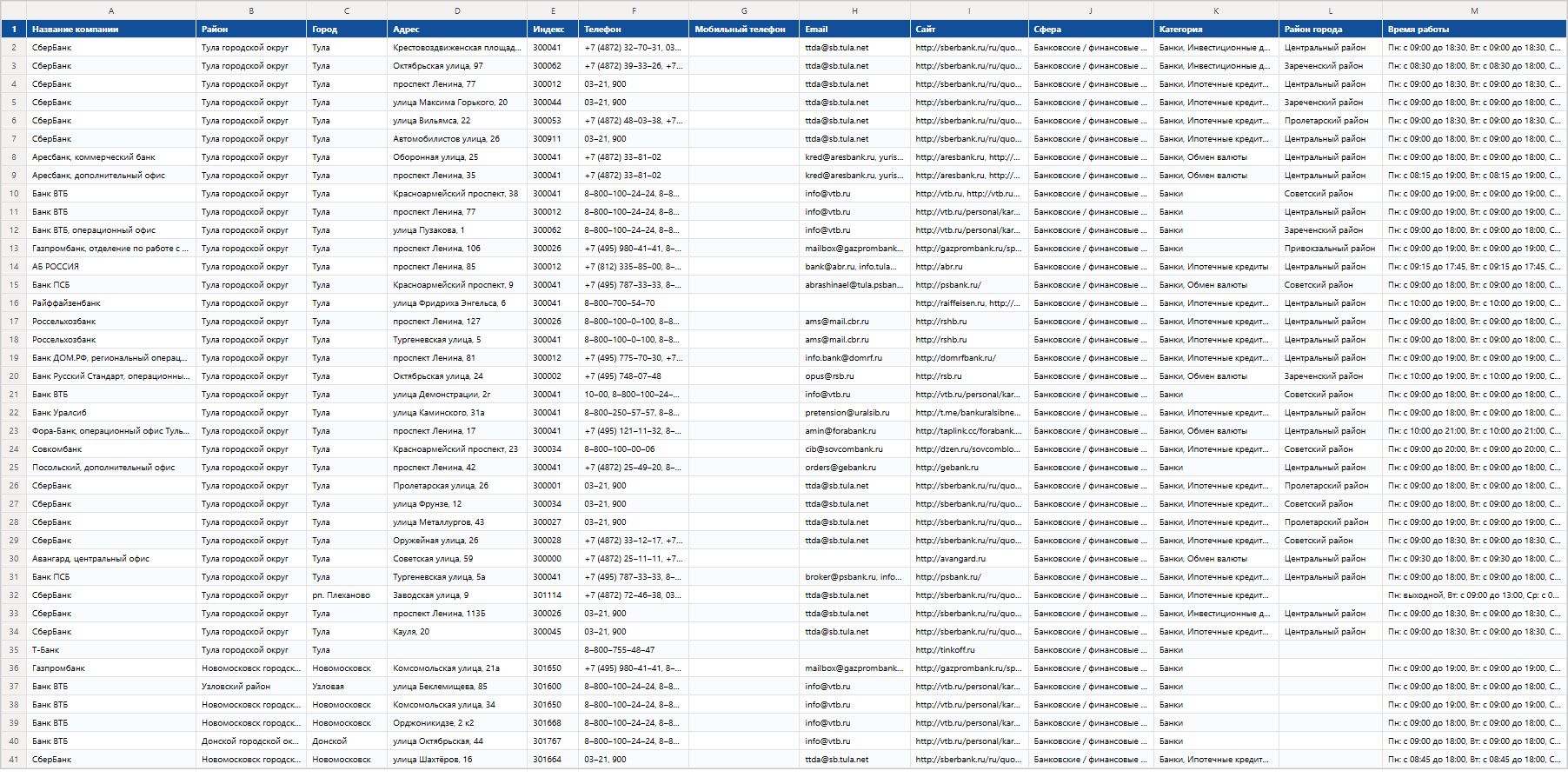The height and width of the screenshot is (784, 1568).
Task: Select email cell "info.bank@domrf.ru"
Action: point(854,358)
